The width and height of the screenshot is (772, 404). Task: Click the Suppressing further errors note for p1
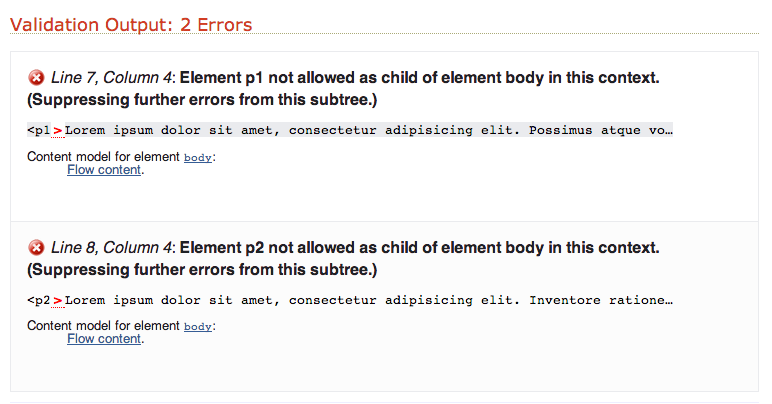(202, 100)
